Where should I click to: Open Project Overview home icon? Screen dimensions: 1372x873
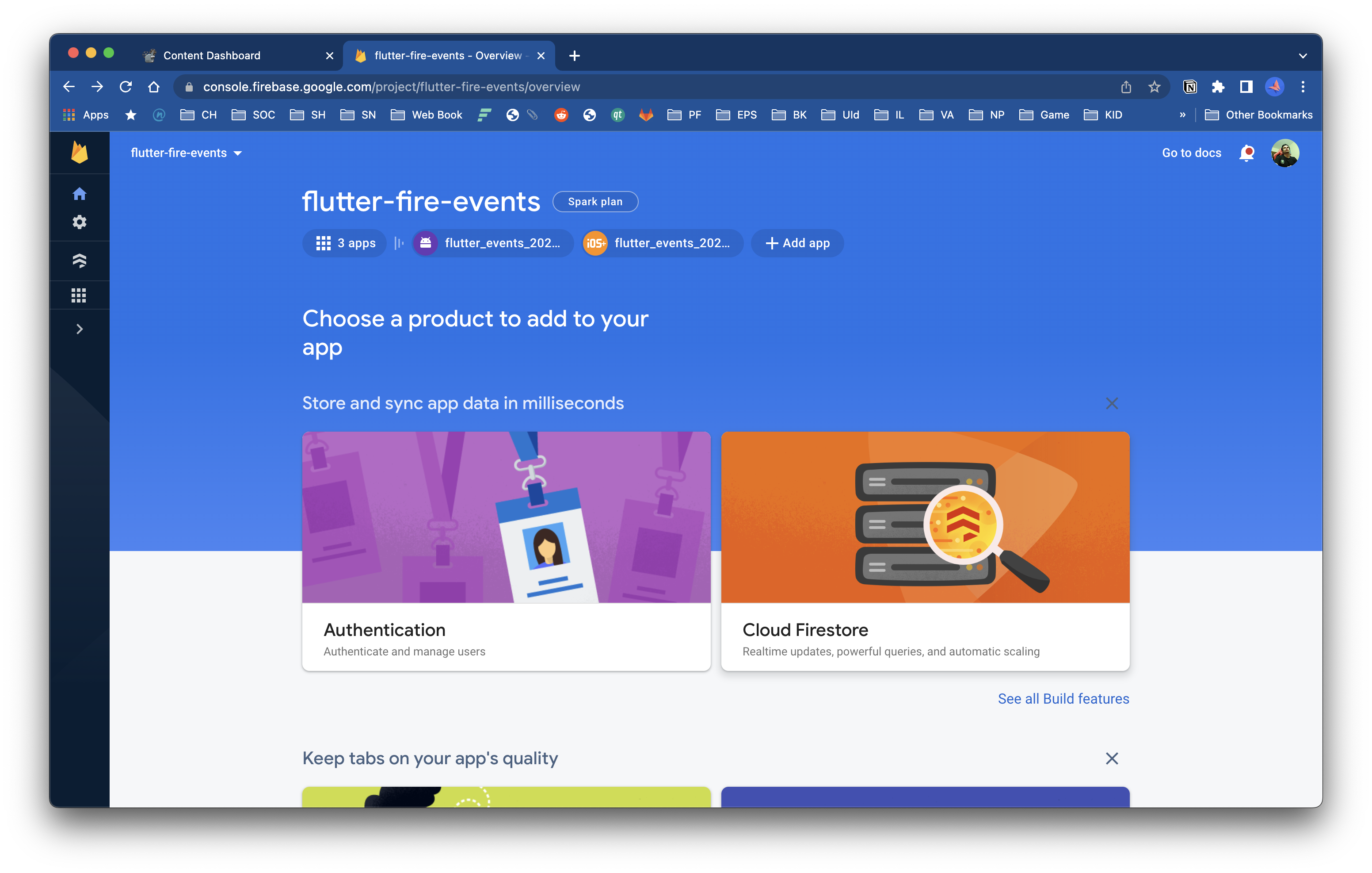click(x=79, y=194)
